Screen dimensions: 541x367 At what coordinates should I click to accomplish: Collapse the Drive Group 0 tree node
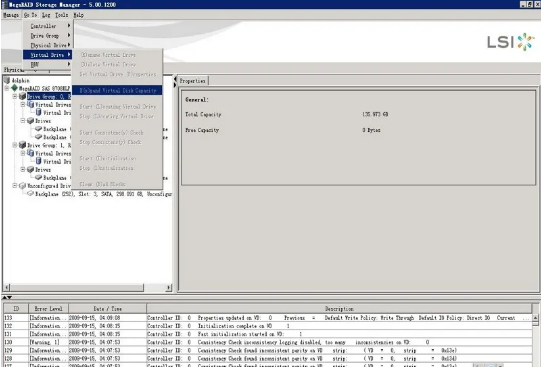click(15, 97)
